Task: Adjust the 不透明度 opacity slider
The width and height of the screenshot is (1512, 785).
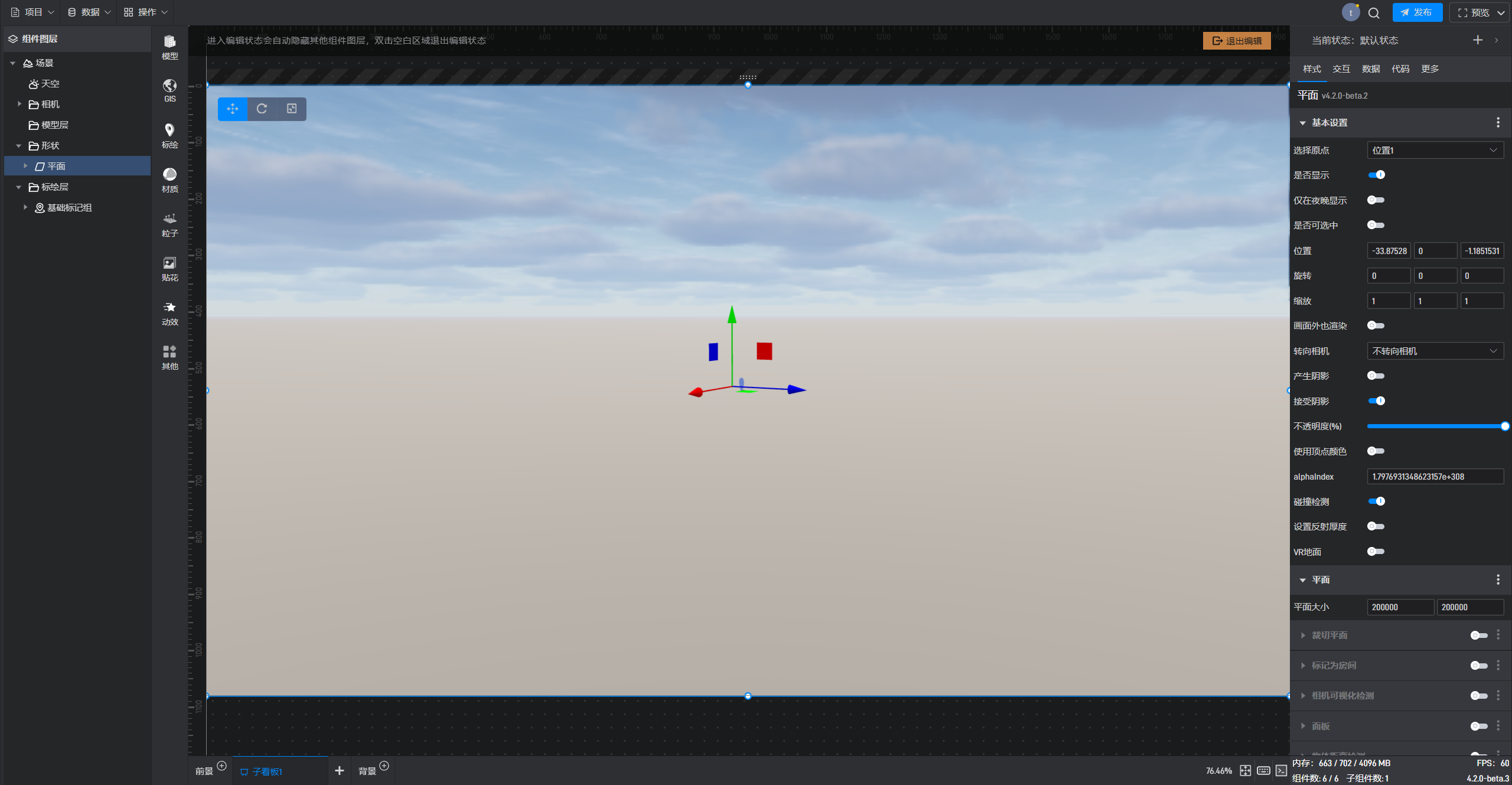Action: click(x=1504, y=426)
